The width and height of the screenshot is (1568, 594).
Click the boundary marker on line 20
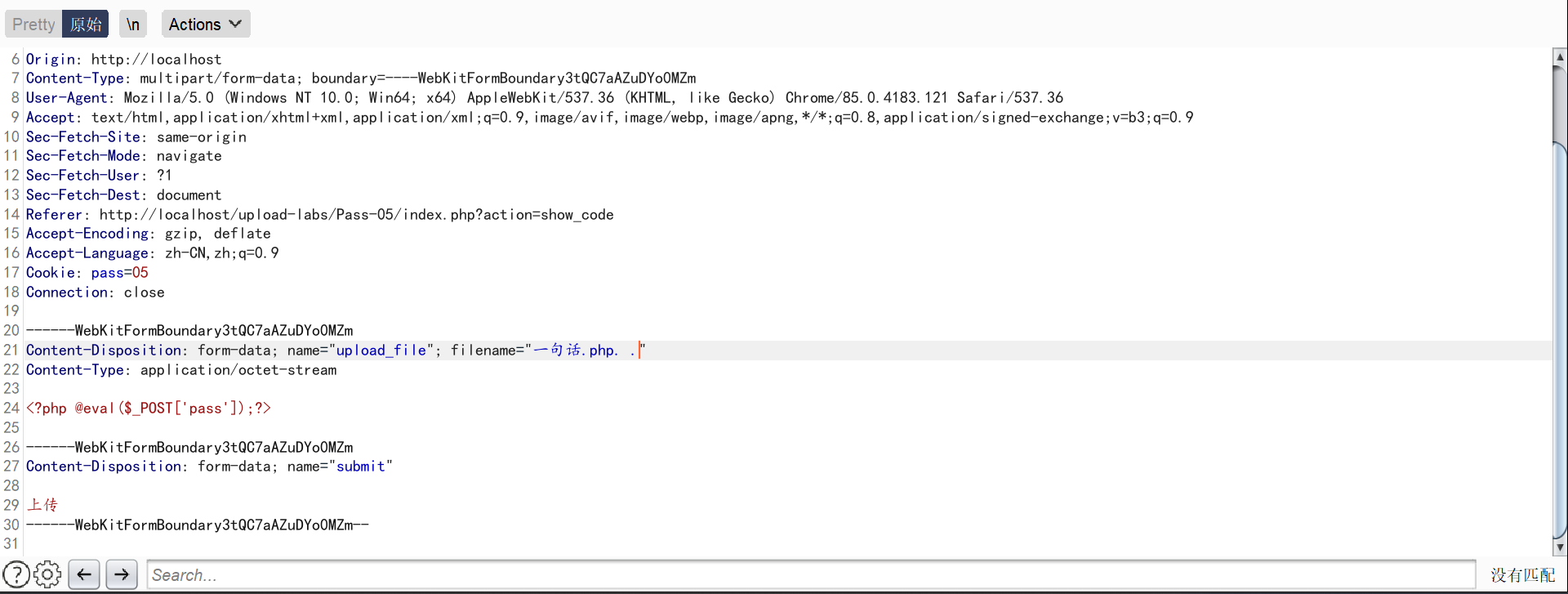pos(189,331)
